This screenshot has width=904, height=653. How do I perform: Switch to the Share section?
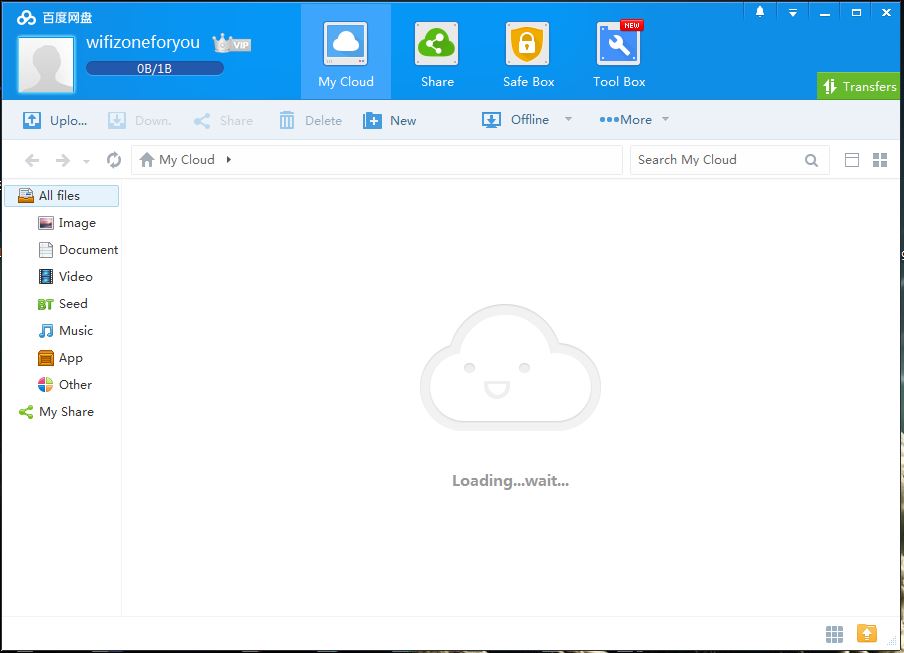point(436,50)
